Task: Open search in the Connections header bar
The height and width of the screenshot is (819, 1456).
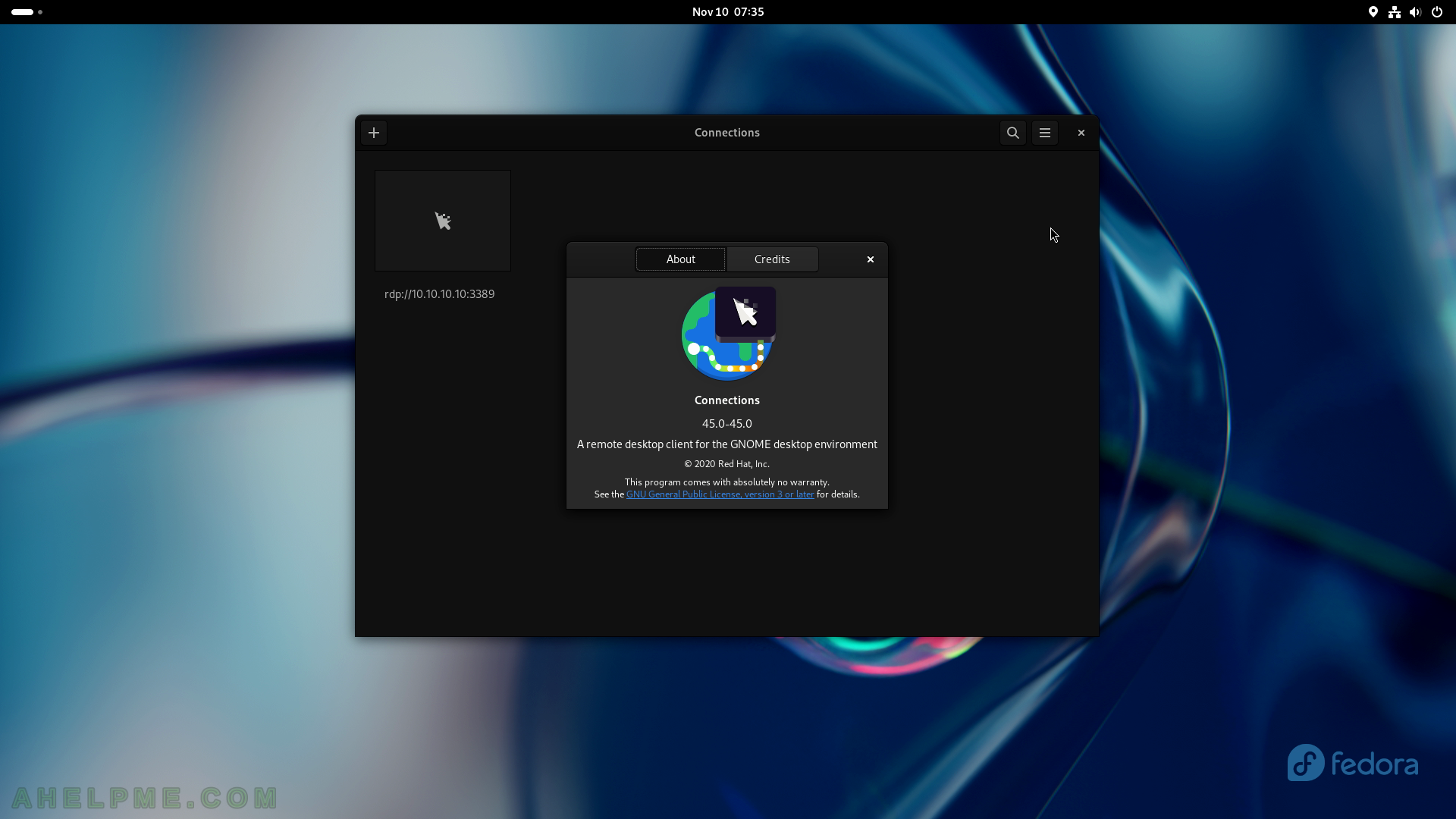Action: [1012, 133]
